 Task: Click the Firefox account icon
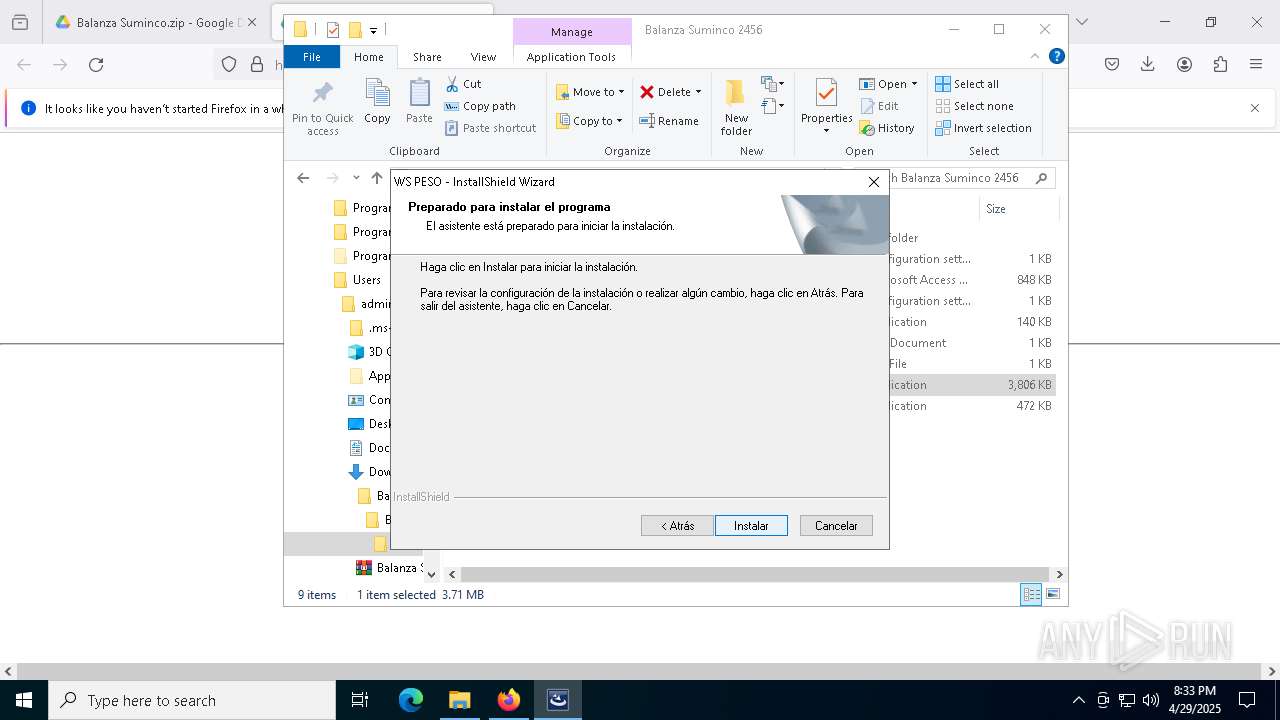1184,65
